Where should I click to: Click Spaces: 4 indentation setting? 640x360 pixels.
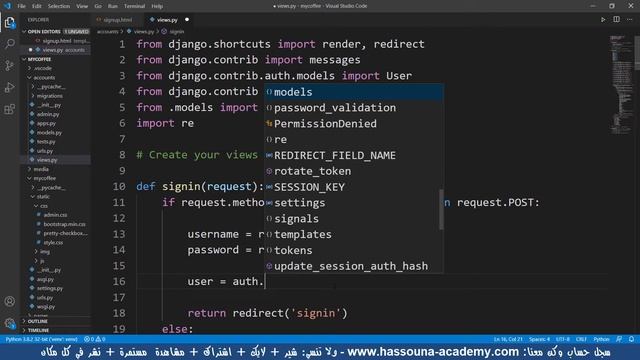(539, 339)
